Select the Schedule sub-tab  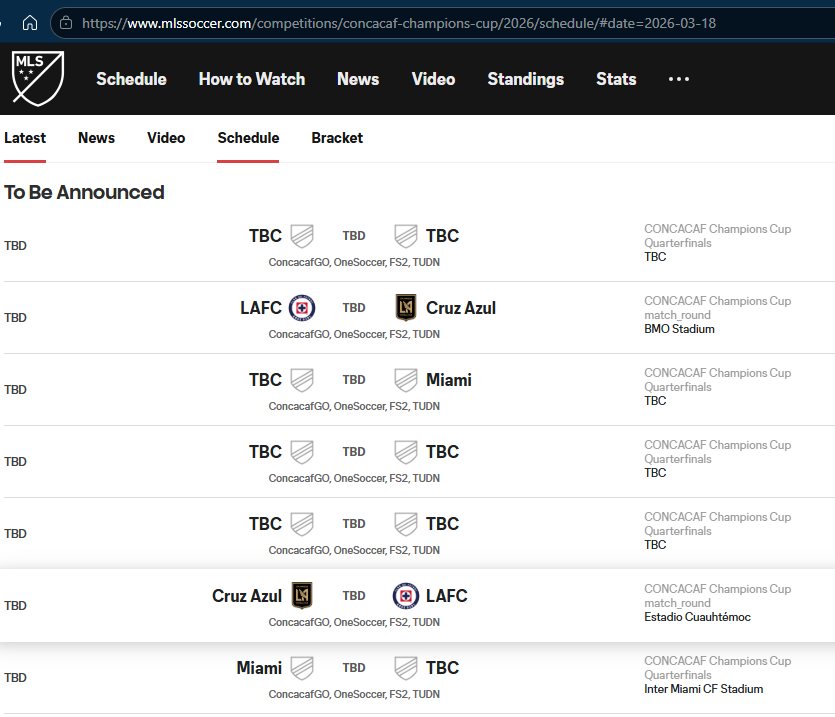pos(248,138)
